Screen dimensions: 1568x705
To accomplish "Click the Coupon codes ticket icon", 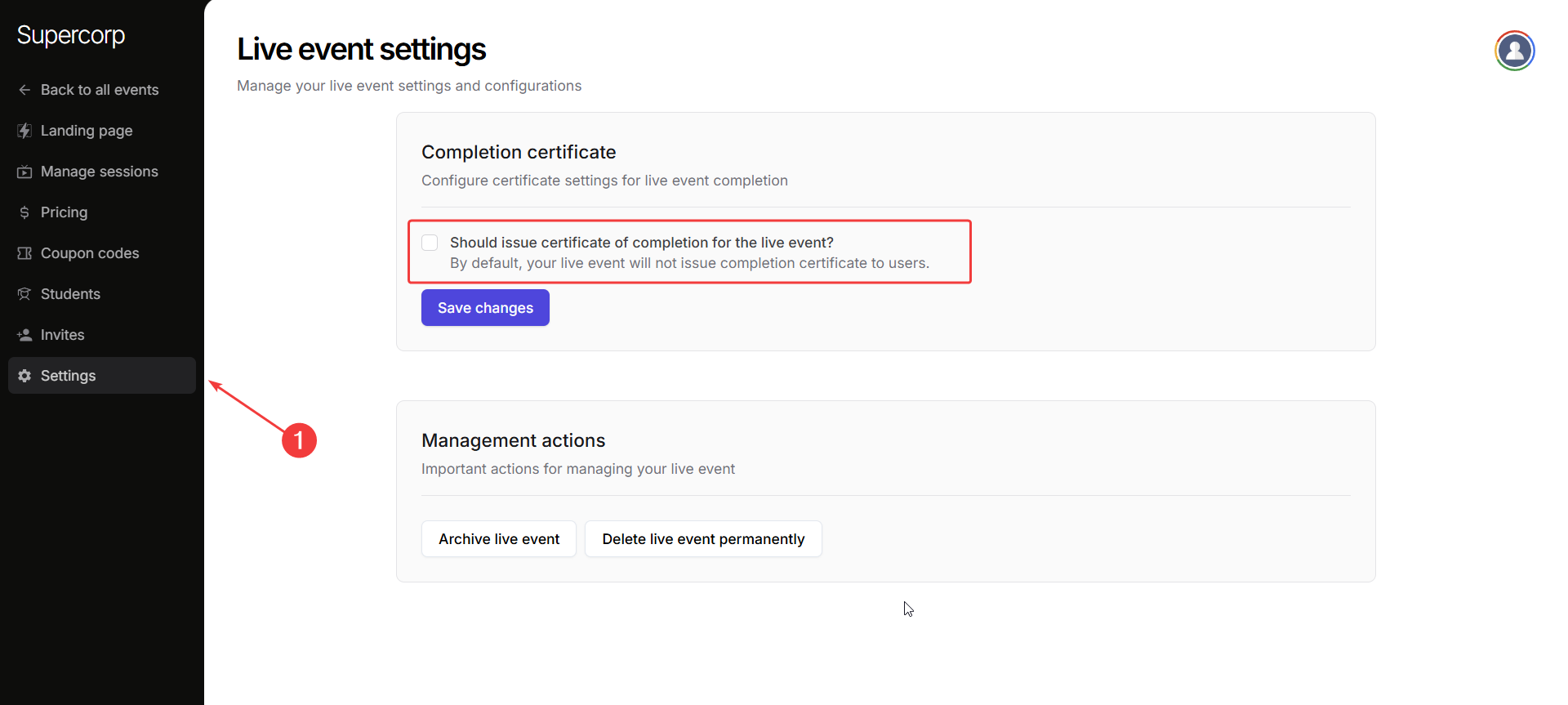I will pos(24,253).
